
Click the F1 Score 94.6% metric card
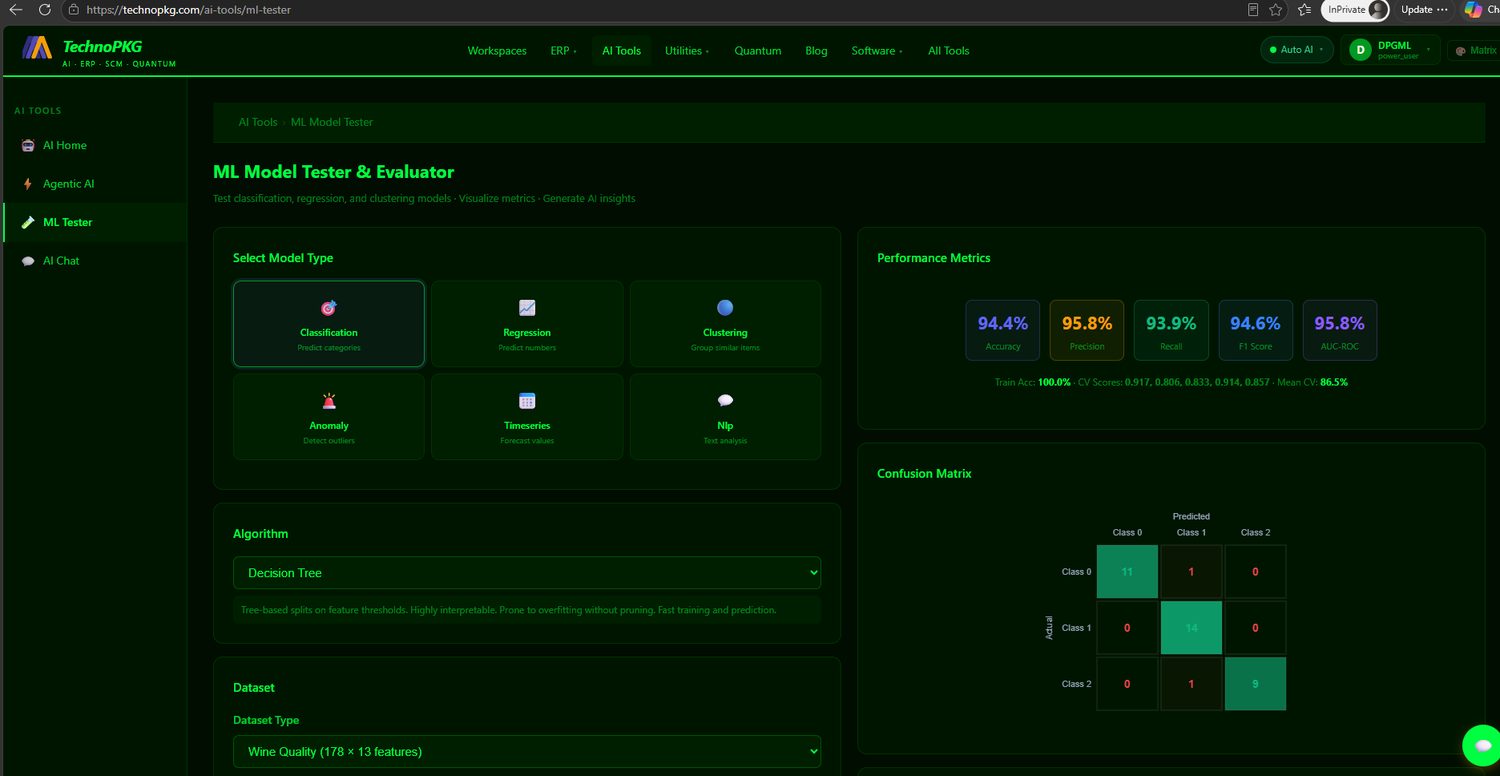(x=1255, y=330)
